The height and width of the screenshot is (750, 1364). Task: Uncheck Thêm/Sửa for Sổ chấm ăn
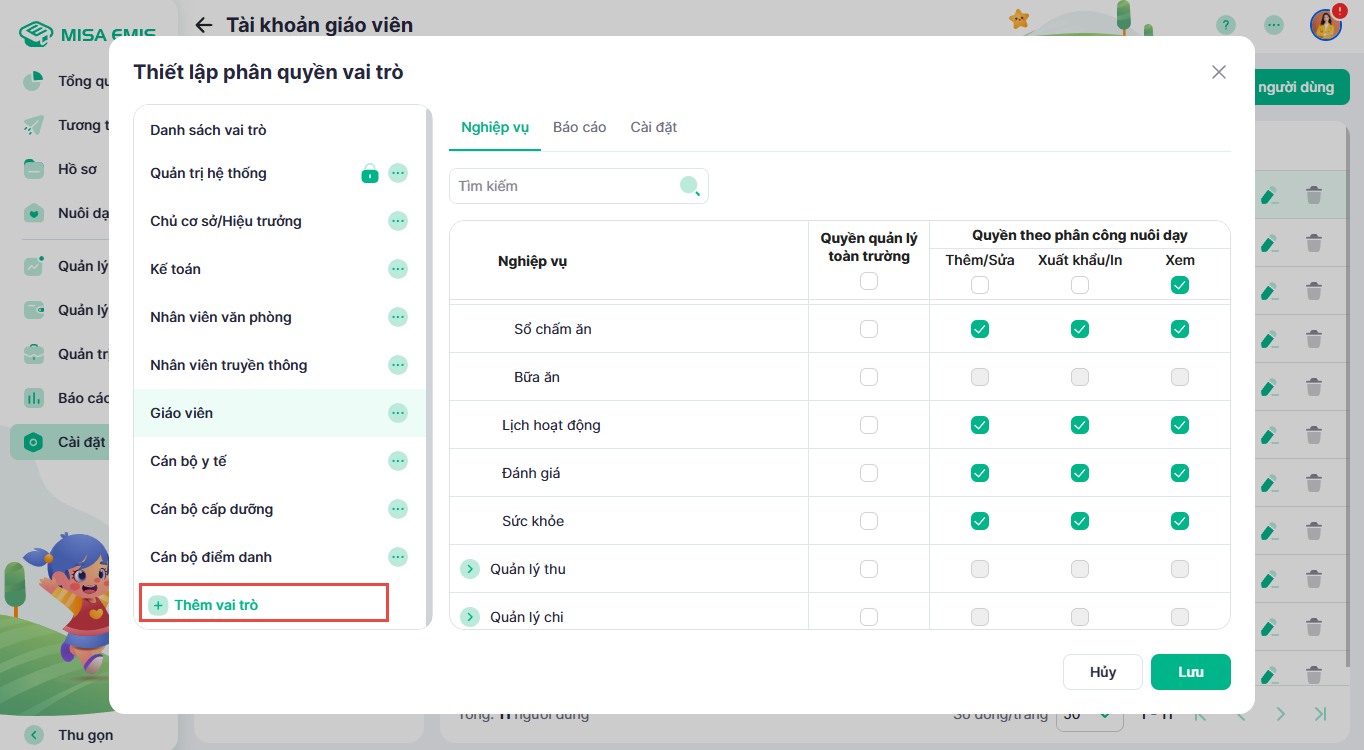(x=980, y=329)
